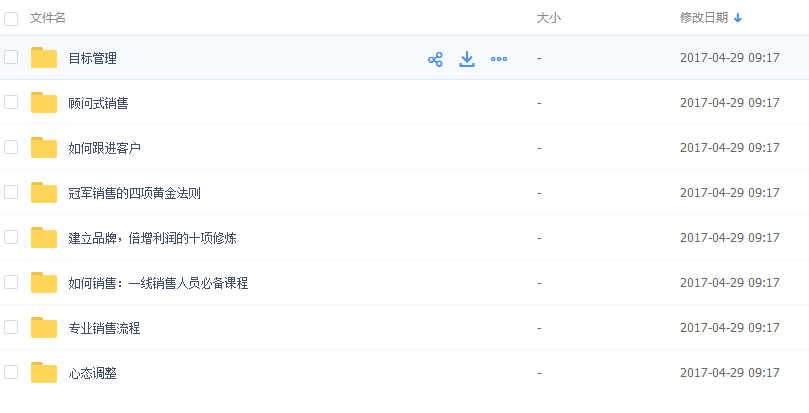
Task: Sort by the 文件名 column header
Action: pyautogui.click(x=47, y=18)
